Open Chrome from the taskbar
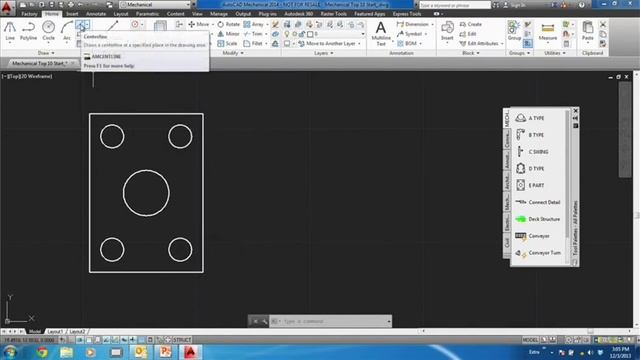640x360 pixels. point(42,352)
